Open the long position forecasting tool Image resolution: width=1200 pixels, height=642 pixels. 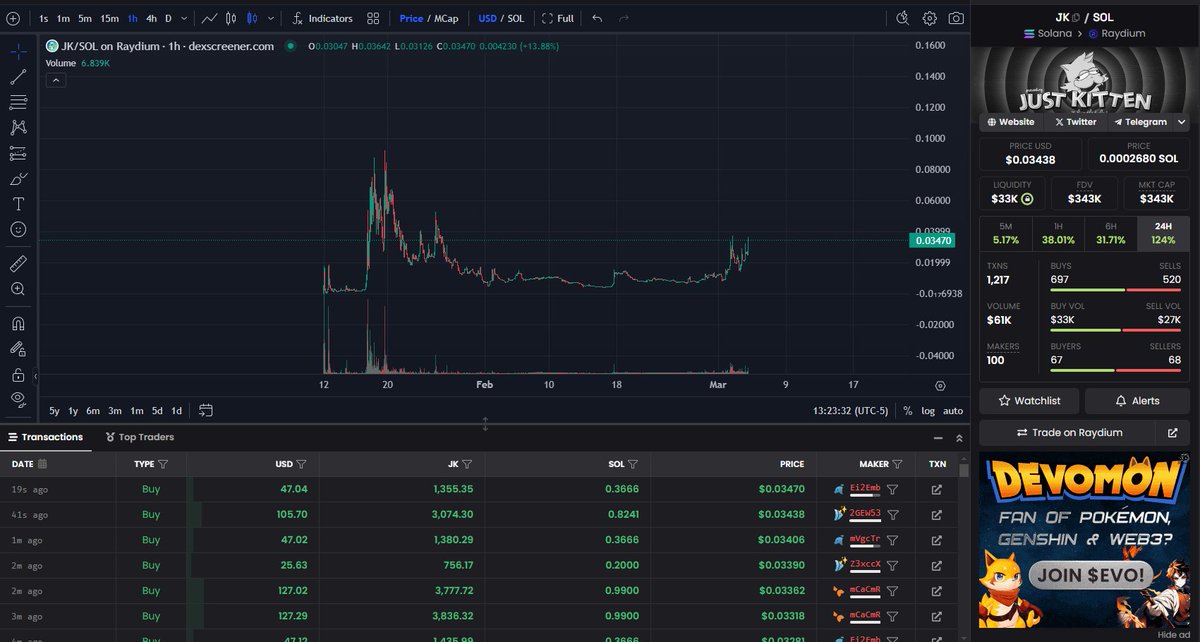(x=18, y=154)
